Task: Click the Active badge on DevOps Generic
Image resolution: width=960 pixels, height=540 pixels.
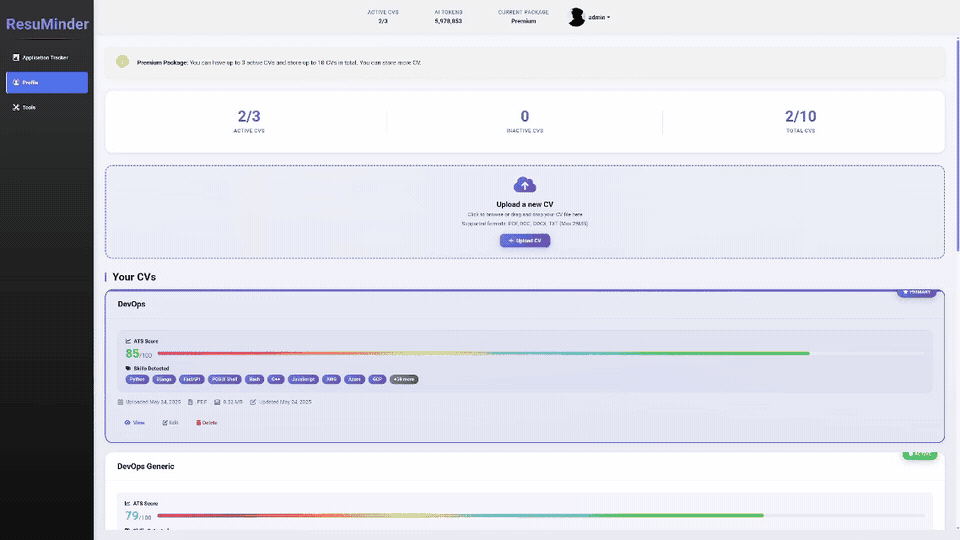Action: [x=920, y=454]
